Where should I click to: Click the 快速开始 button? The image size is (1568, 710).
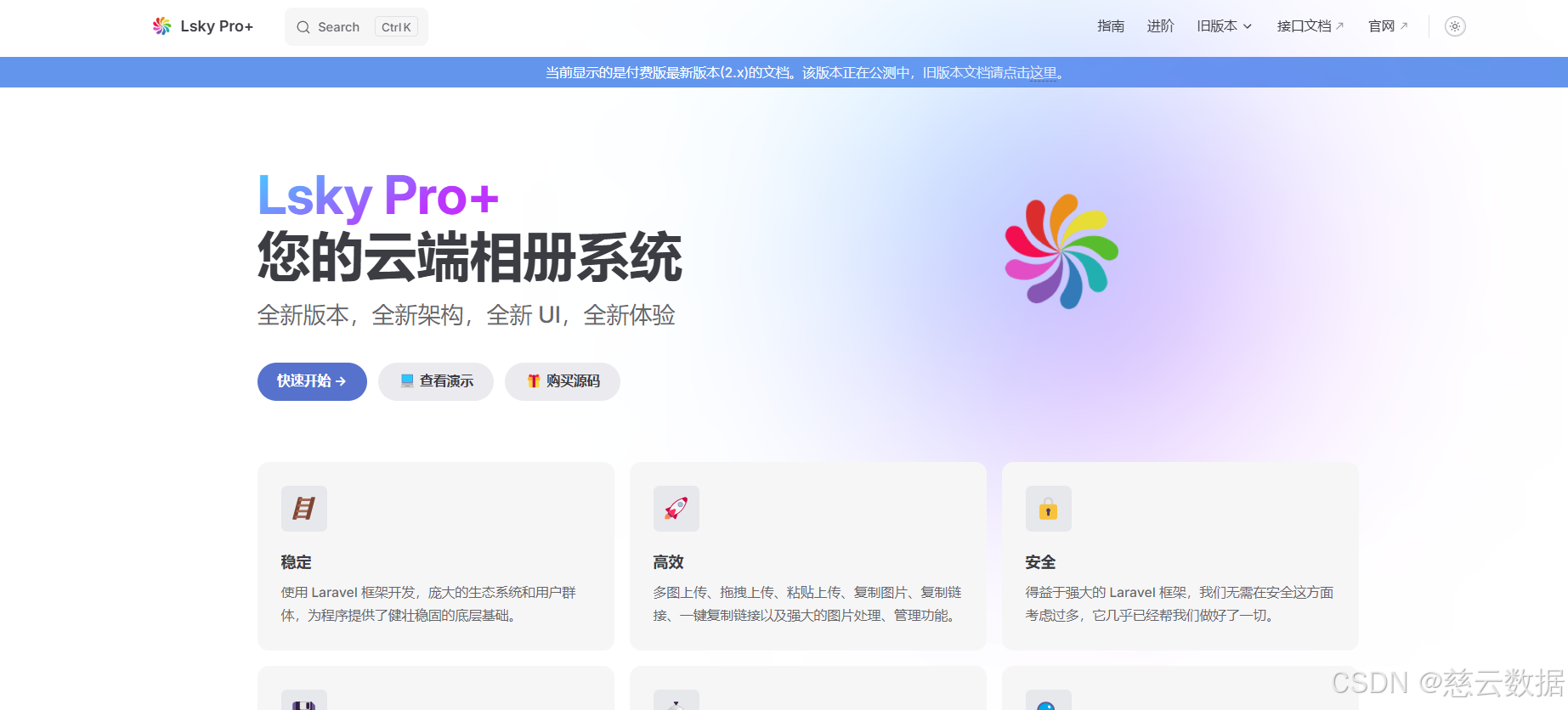click(312, 381)
